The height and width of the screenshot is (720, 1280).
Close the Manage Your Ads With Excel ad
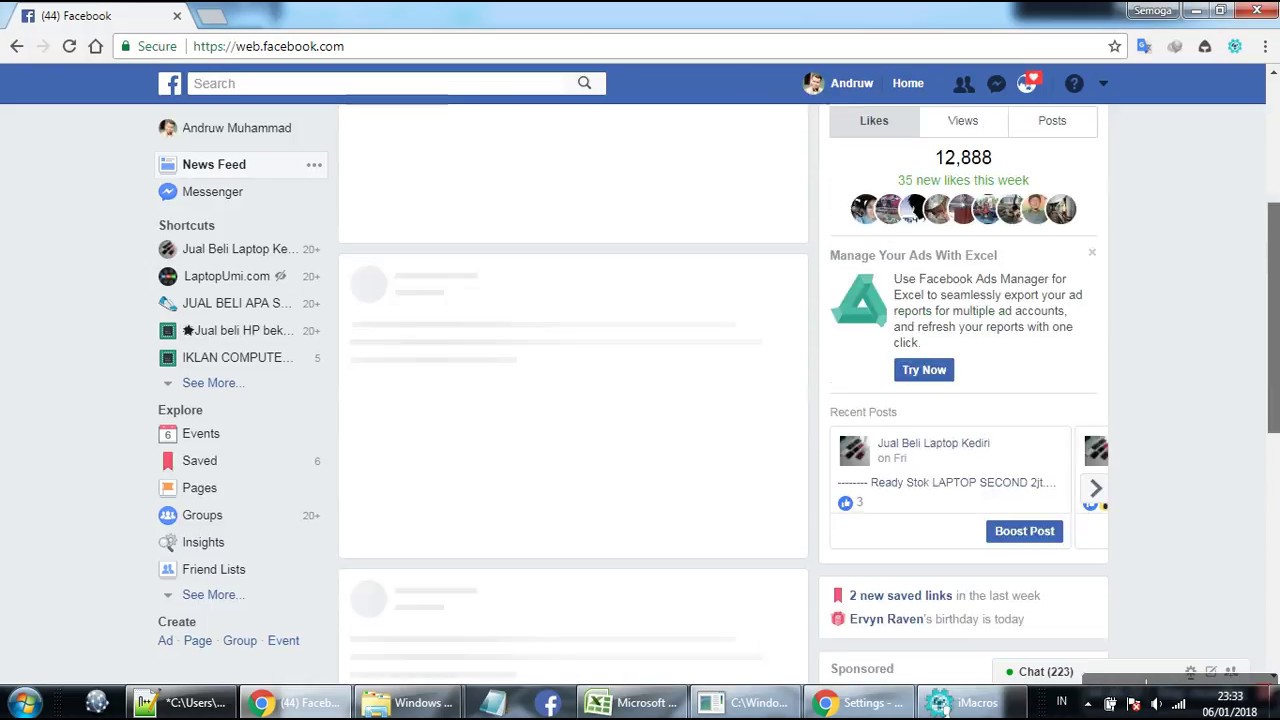point(1092,253)
